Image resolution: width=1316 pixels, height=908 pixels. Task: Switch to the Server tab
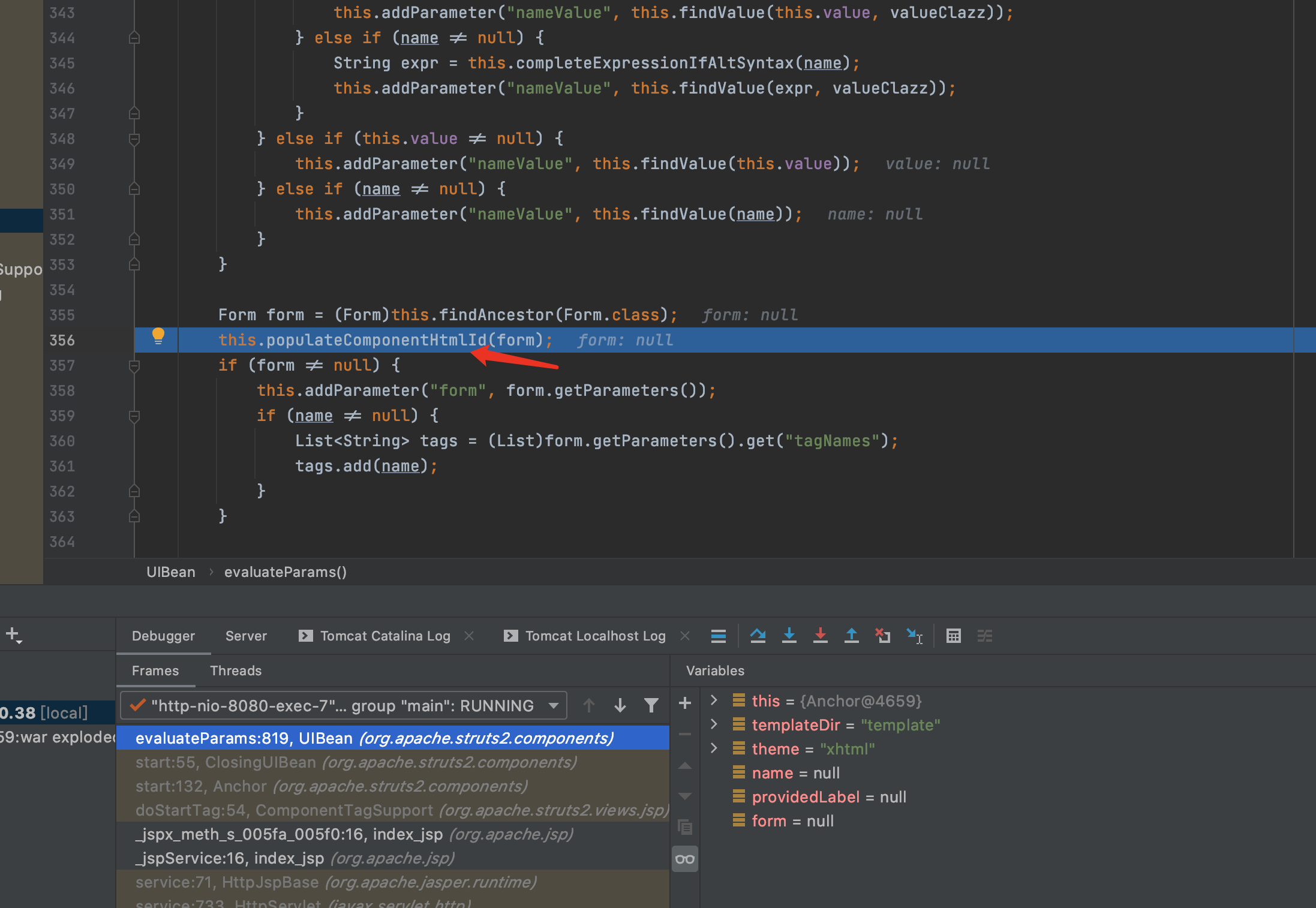pyautogui.click(x=246, y=636)
